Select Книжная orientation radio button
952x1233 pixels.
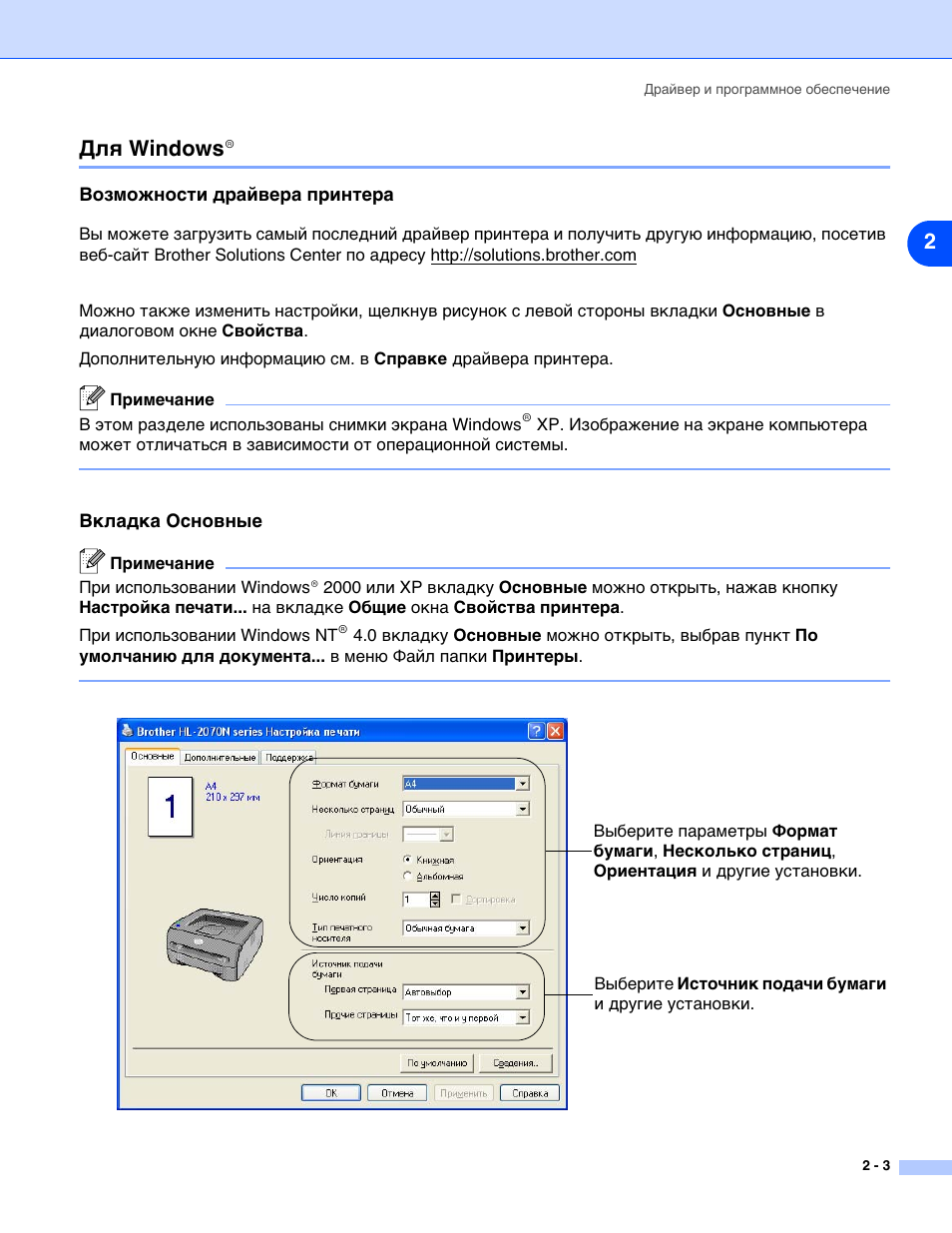point(407,860)
